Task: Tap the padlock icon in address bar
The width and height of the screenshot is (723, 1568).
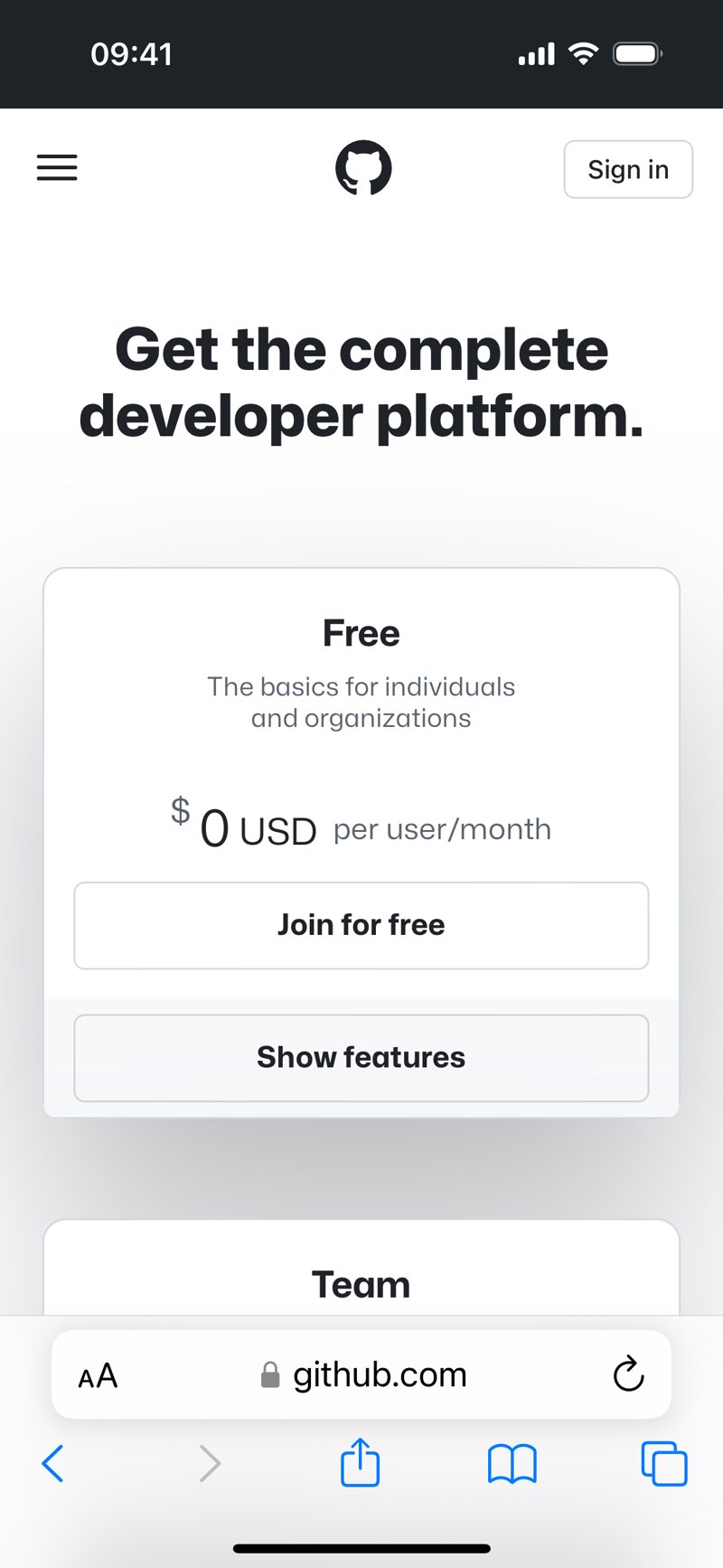Action: [x=269, y=1374]
